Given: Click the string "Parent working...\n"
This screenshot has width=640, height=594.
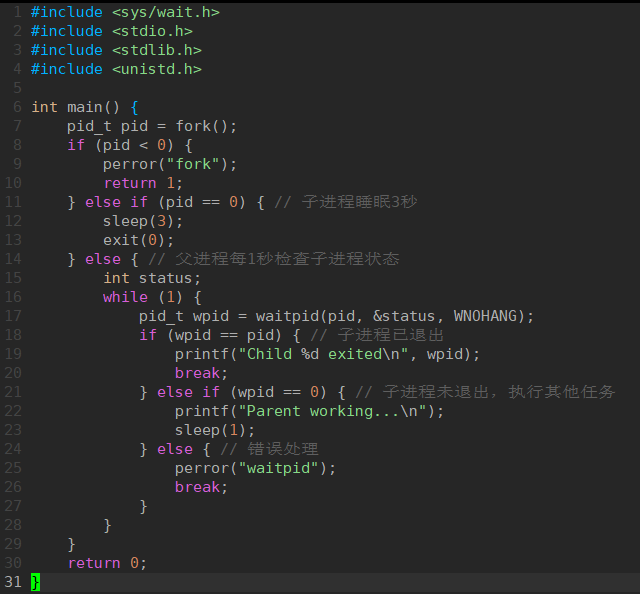Looking at the screenshot, I should [x=332, y=411].
